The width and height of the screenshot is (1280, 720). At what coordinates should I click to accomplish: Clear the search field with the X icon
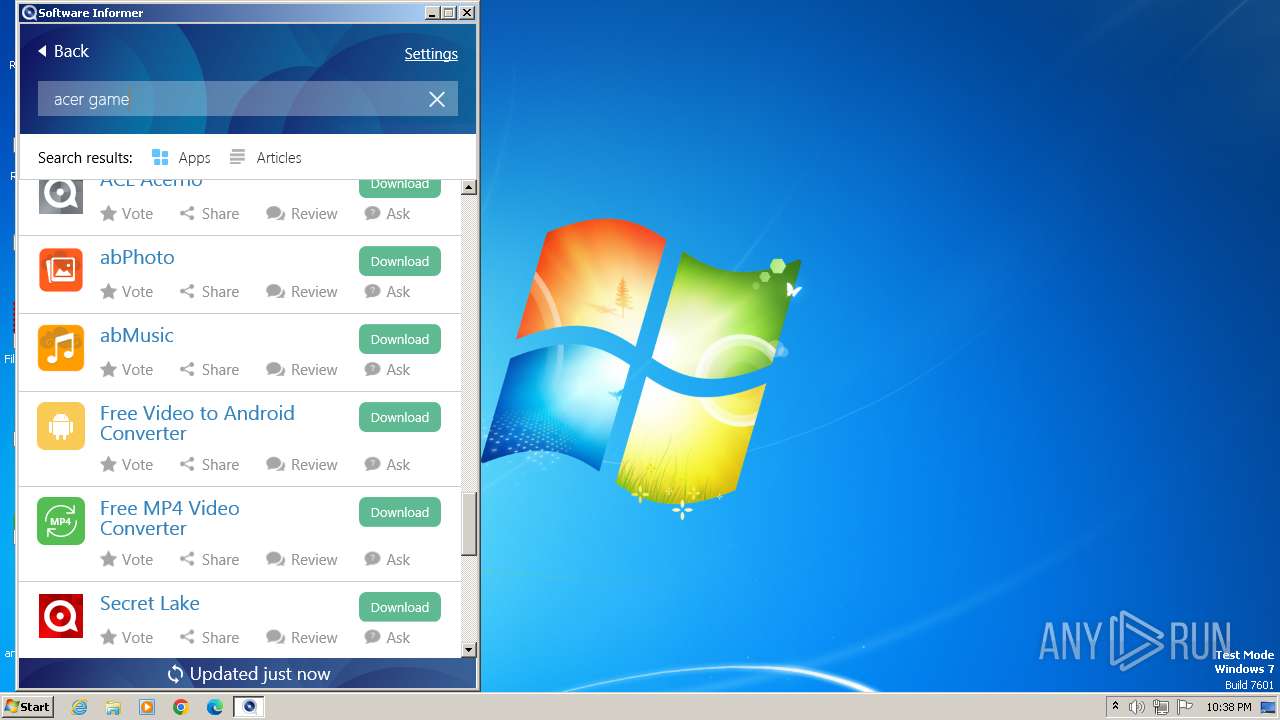point(437,99)
